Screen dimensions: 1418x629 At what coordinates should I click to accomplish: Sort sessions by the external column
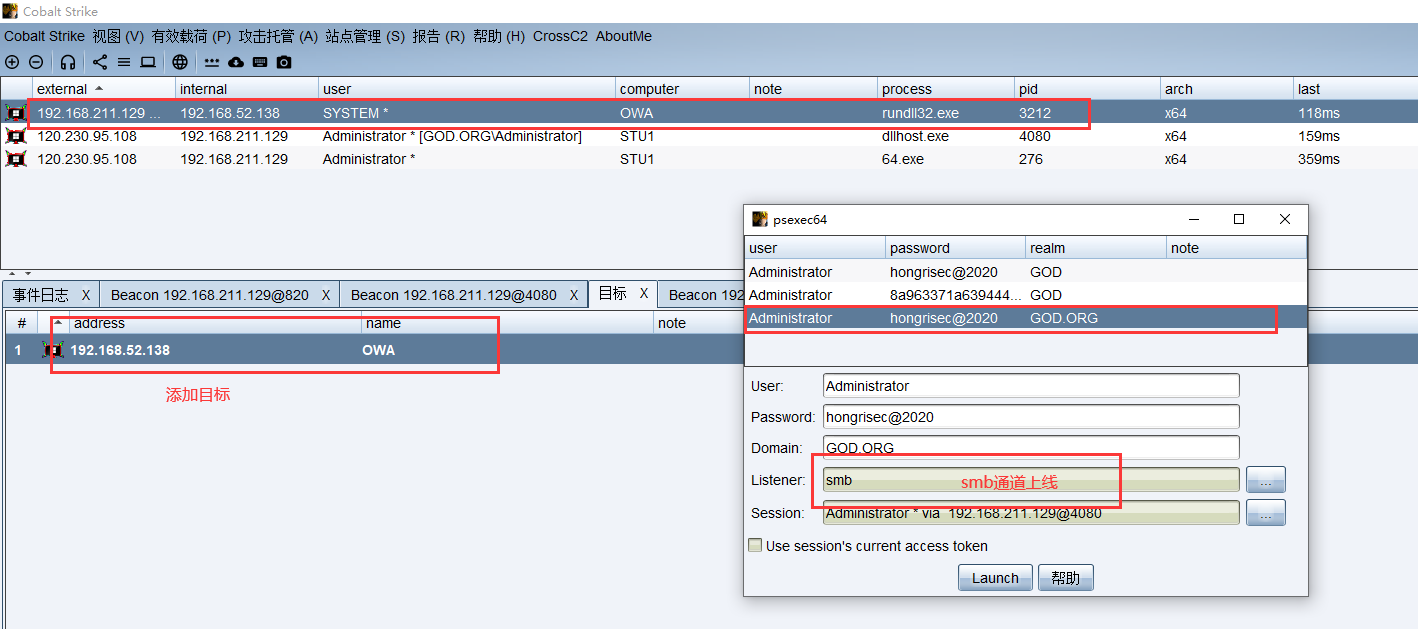pyautogui.click(x=103, y=89)
